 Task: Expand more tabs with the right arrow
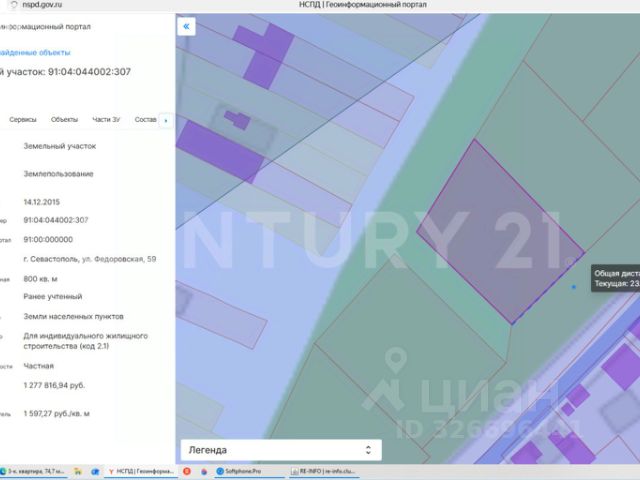click(x=166, y=120)
